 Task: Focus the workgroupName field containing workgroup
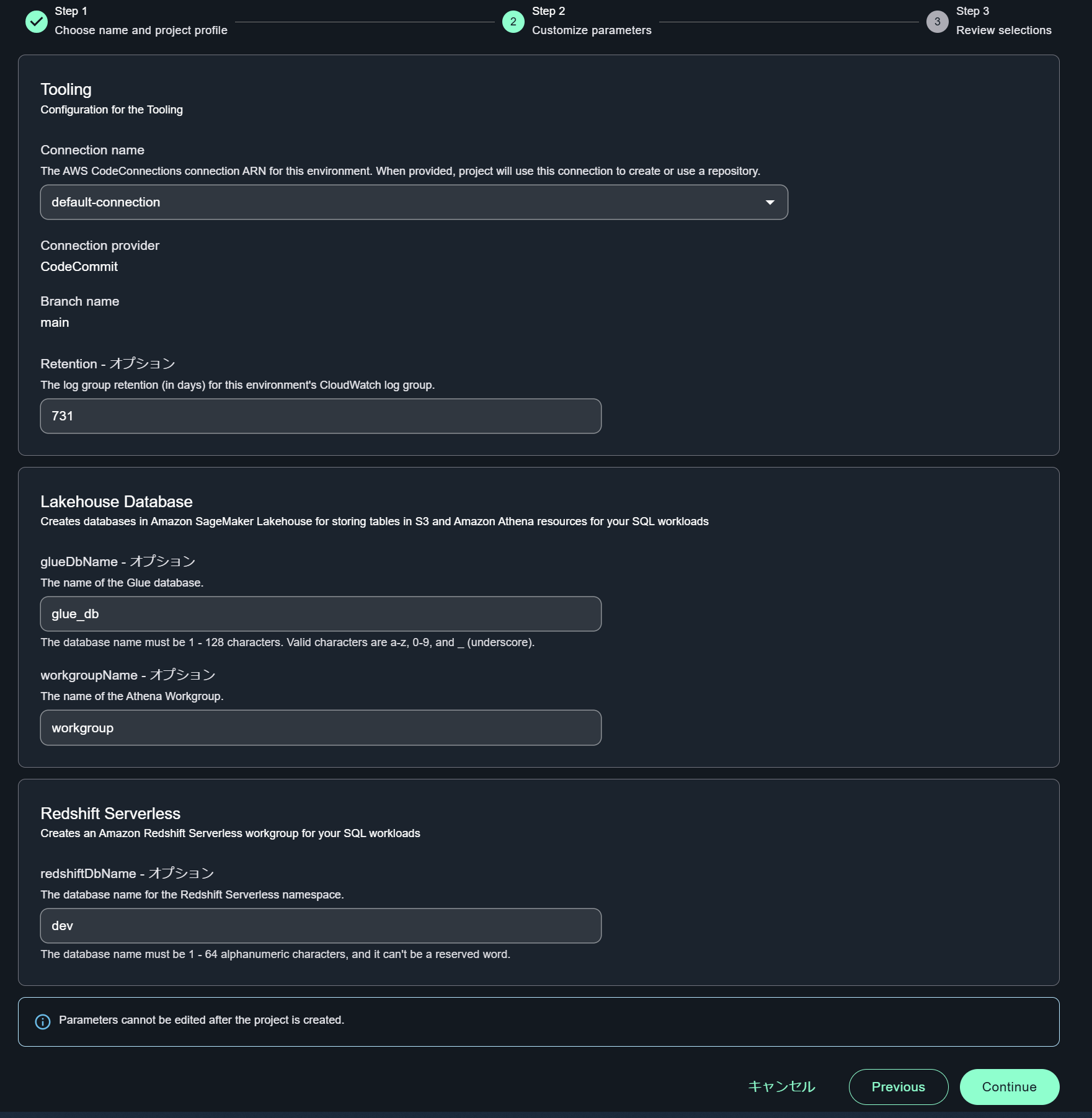[321, 728]
